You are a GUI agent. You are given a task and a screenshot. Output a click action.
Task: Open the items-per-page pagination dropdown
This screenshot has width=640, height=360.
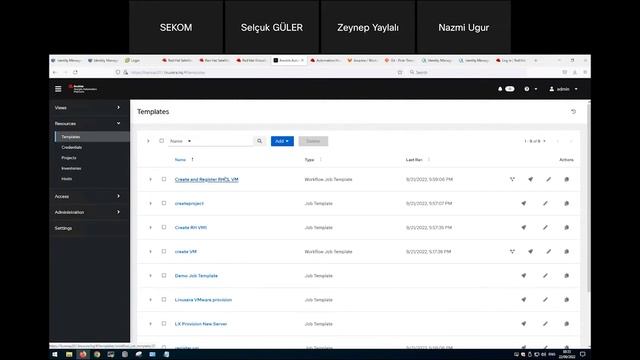535,141
